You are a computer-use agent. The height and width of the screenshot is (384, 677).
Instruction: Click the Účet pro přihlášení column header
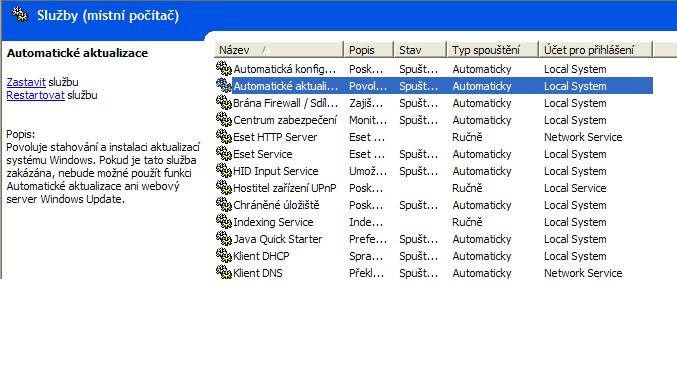pos(595,50)
